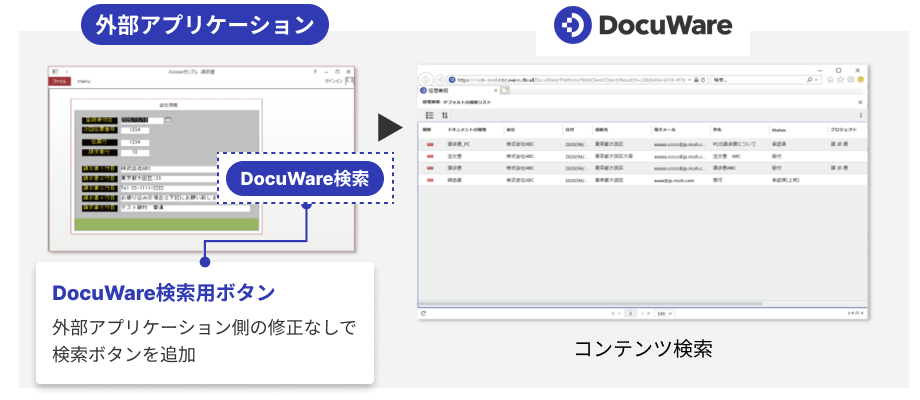Select the 請求書_PC document type cell
920x400 pixels.
pyautogui.click(x=459, y=144)
